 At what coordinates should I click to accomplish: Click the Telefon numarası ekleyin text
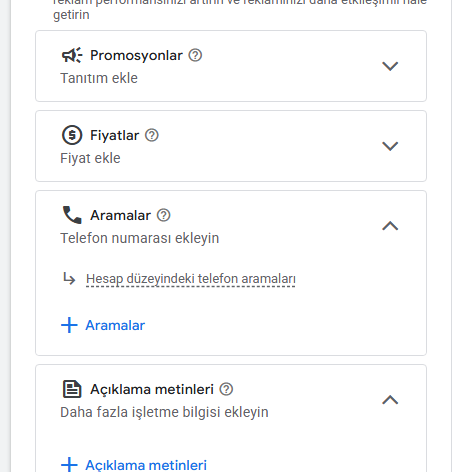139,238
